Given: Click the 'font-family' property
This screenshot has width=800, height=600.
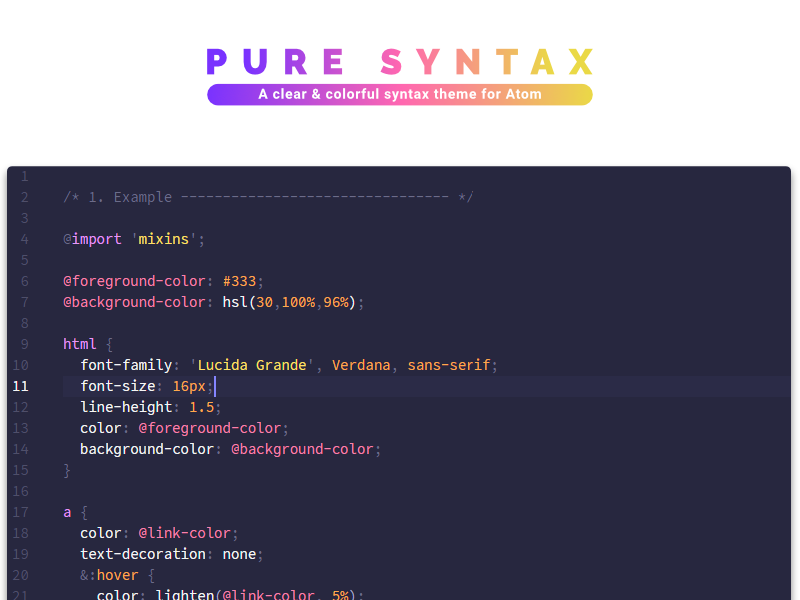Looking at the screenshot, I should click(x=126, y=365).
